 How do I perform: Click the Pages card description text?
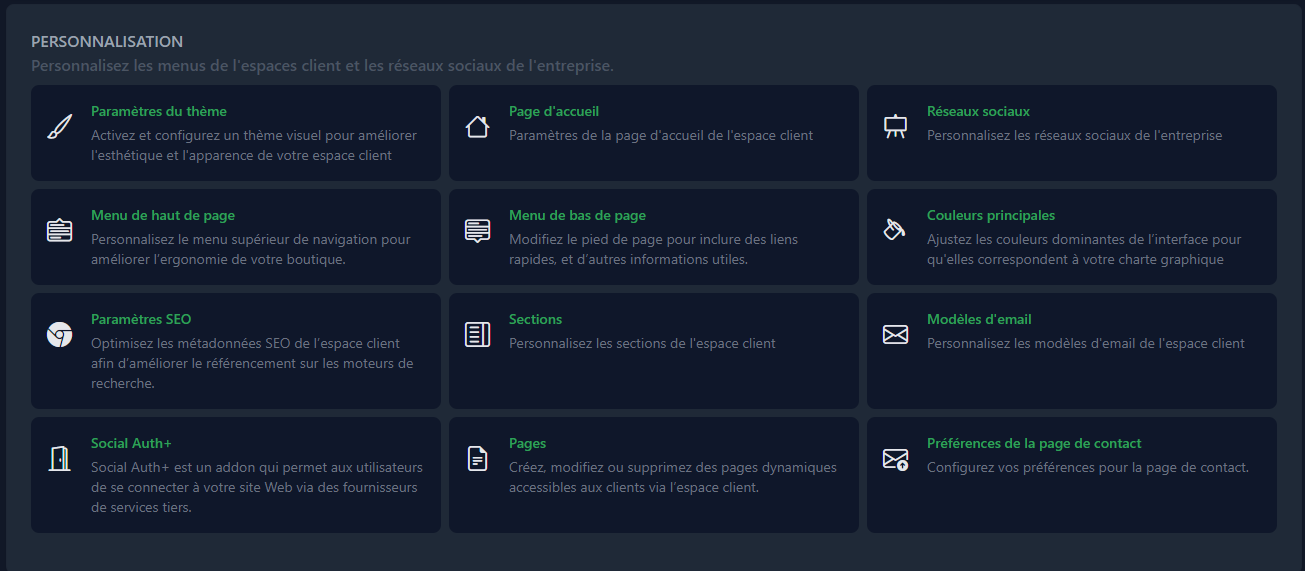point(672,478)
